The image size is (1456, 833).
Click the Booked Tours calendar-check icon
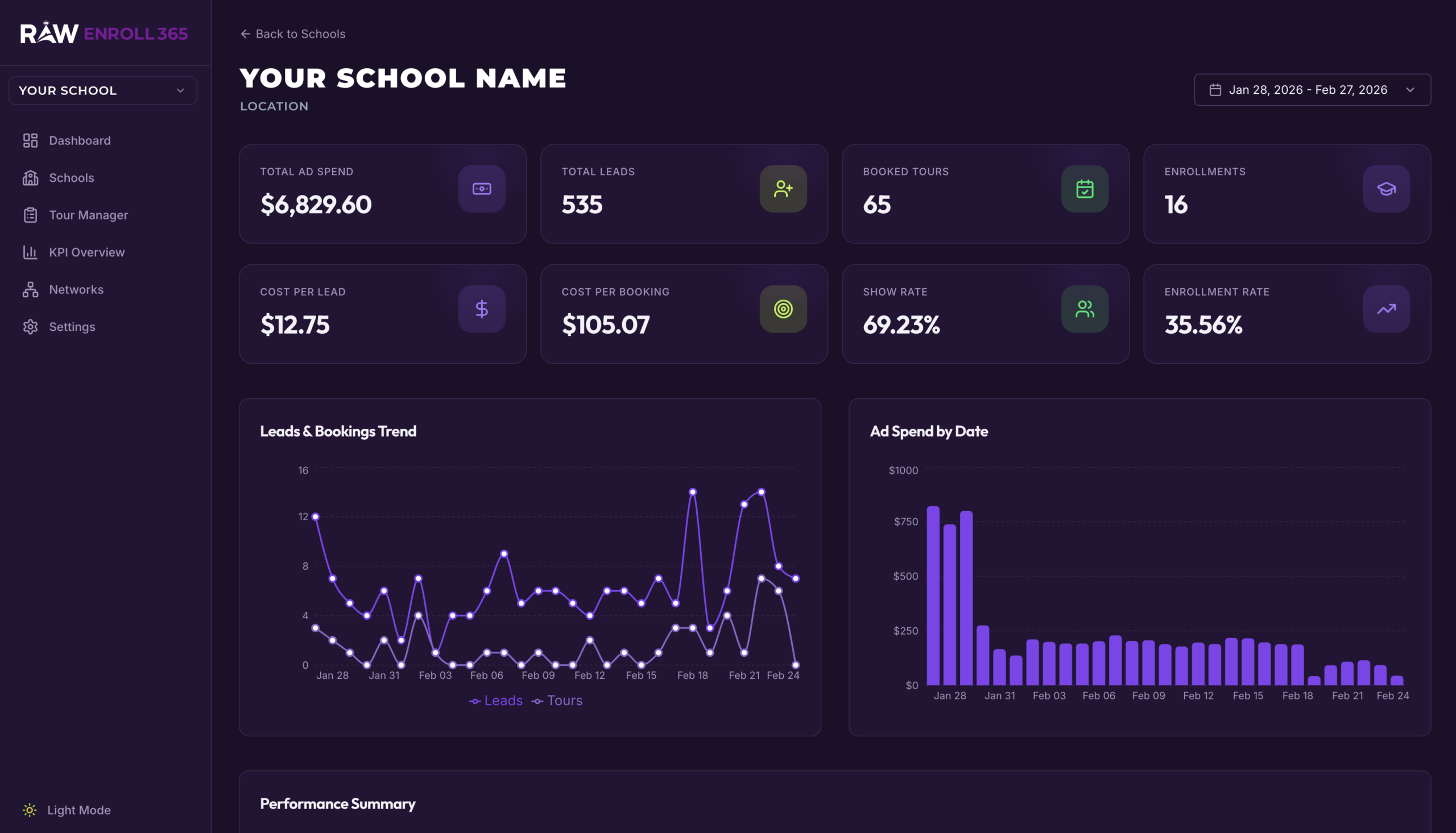coord(1084,189)
